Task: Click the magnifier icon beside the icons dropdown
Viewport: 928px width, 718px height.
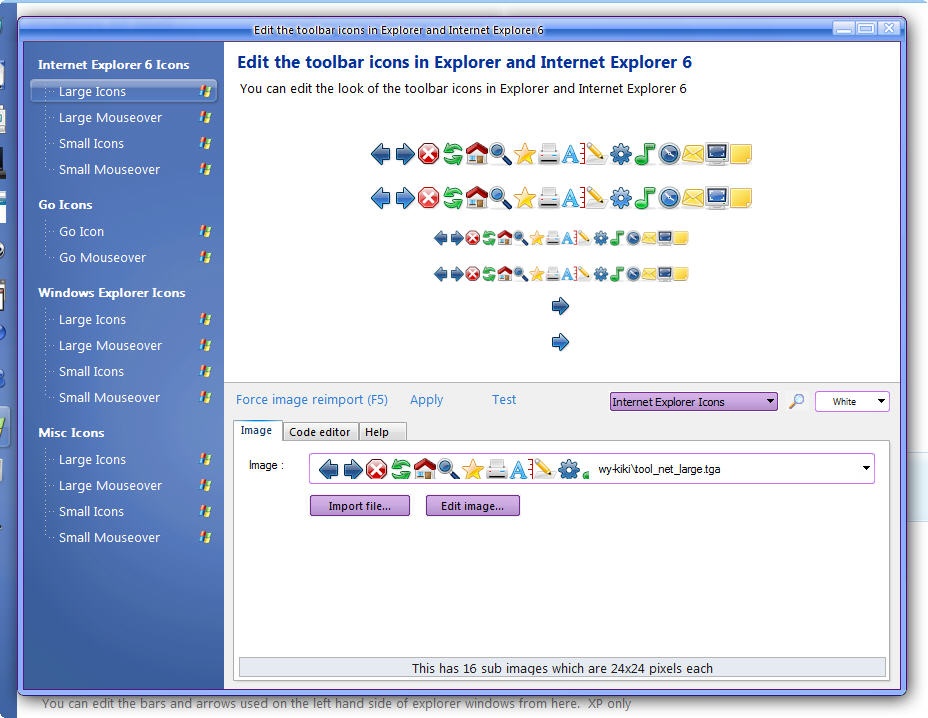Action: click(x=796, y=399)
